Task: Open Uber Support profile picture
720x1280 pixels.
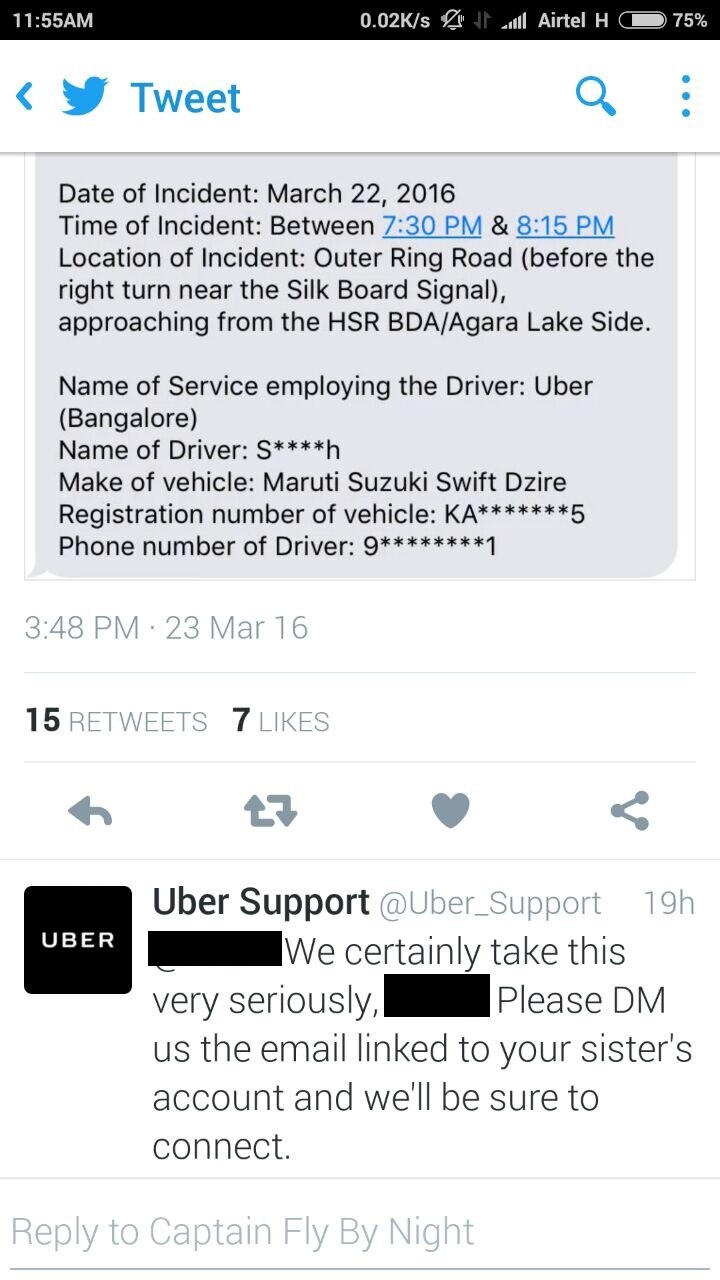Action: [x=78, y=940]
